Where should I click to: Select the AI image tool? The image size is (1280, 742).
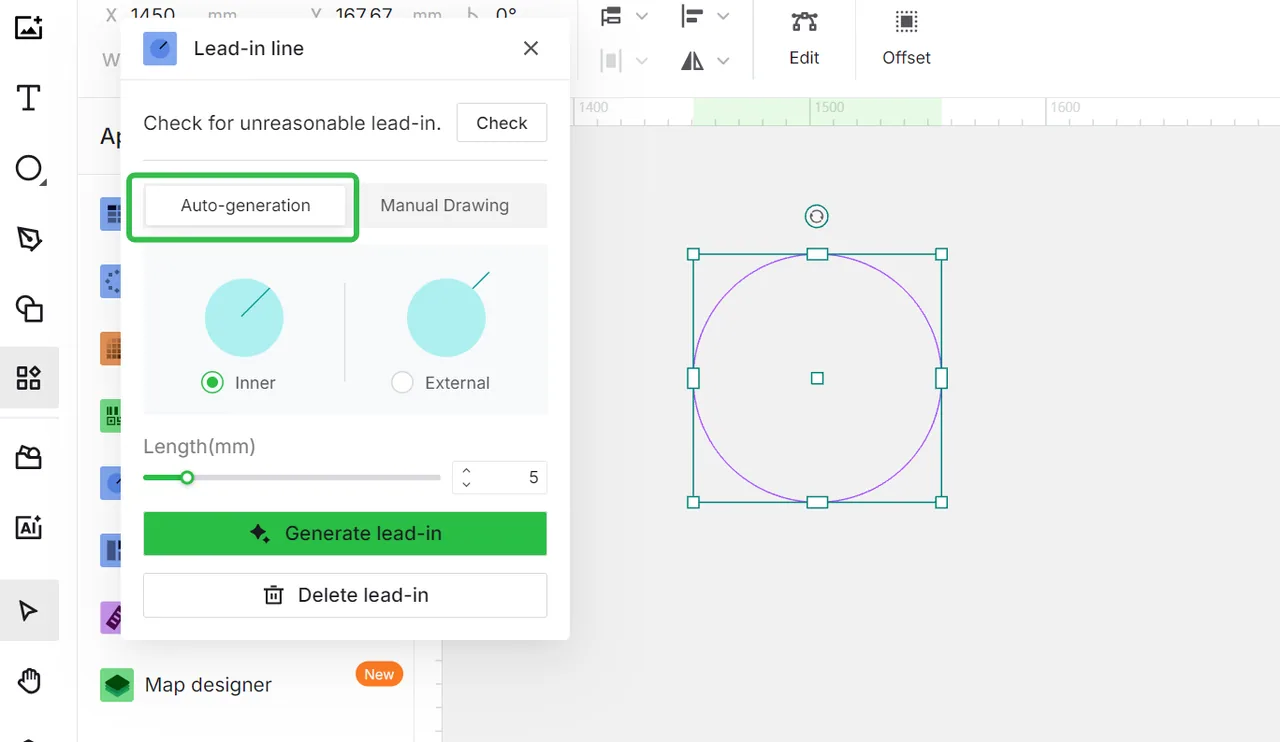29,527
